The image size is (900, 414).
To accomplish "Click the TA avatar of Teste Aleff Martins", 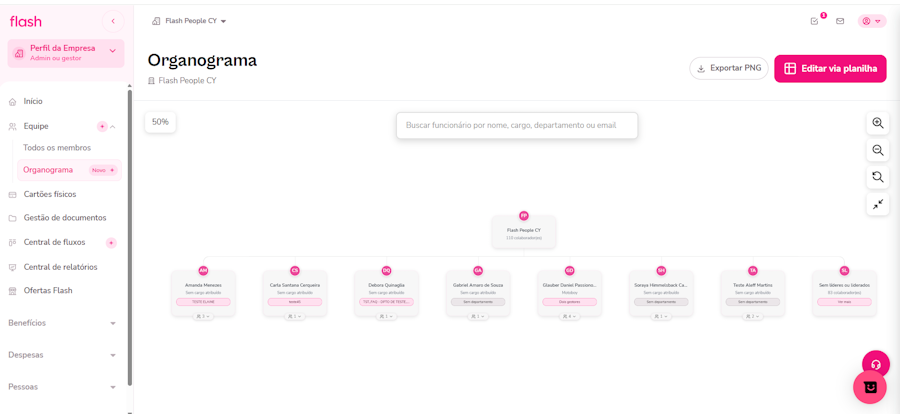I will click(x=752, y=270).
